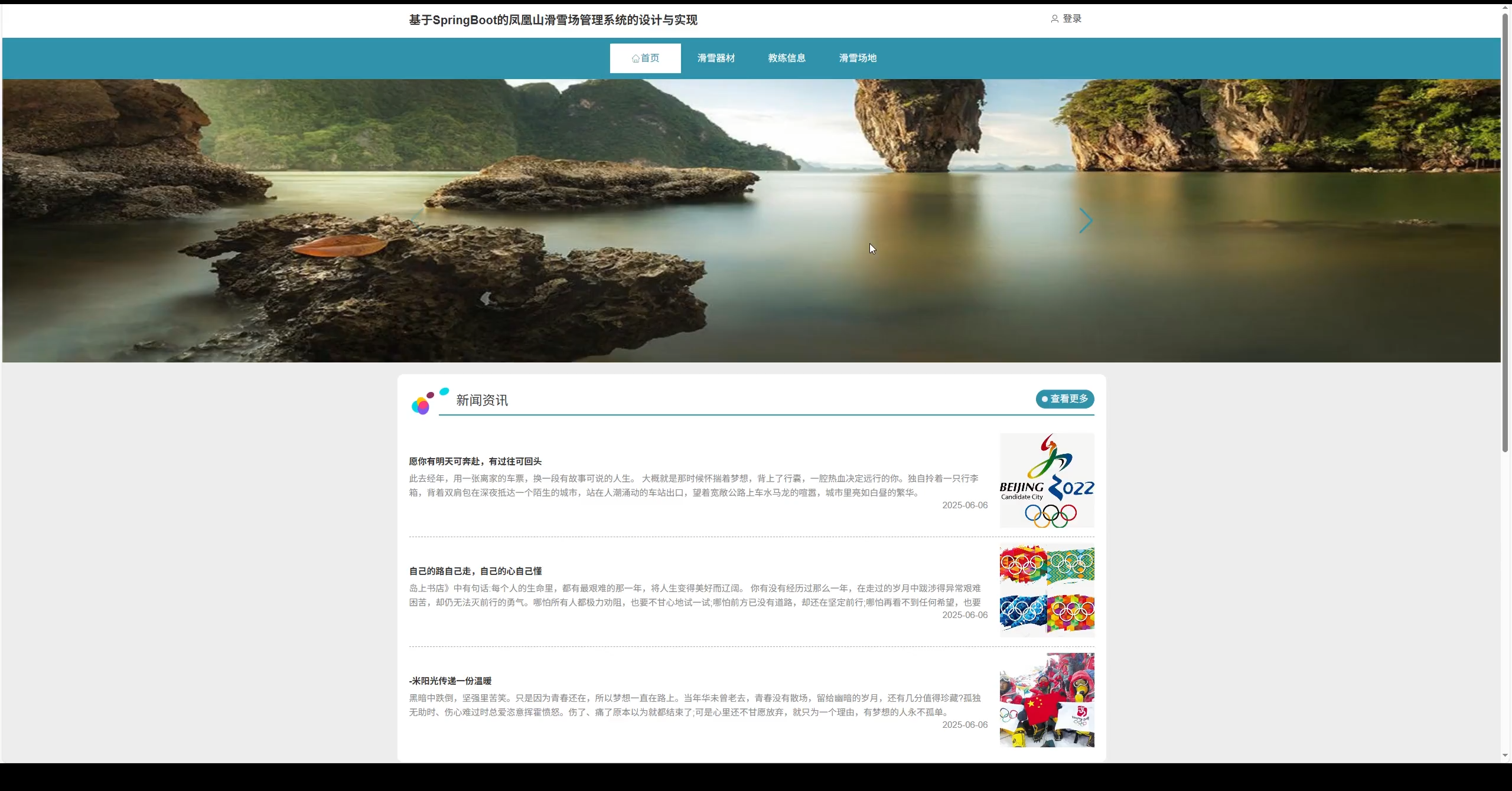Click the summary text starting 岛上书店

tap(695, 596)
